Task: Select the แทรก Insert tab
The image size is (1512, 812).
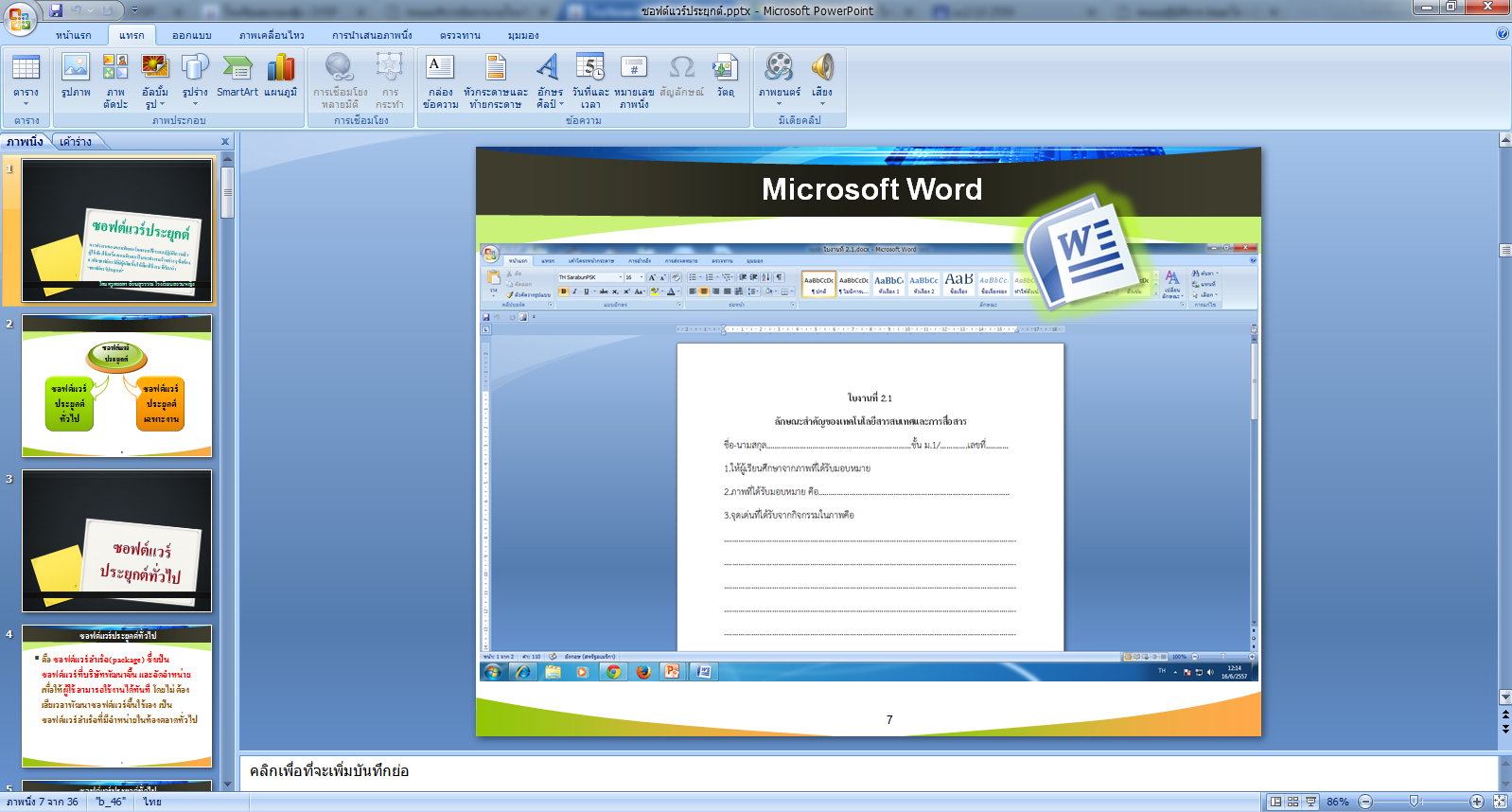Action: coord(132,35)
